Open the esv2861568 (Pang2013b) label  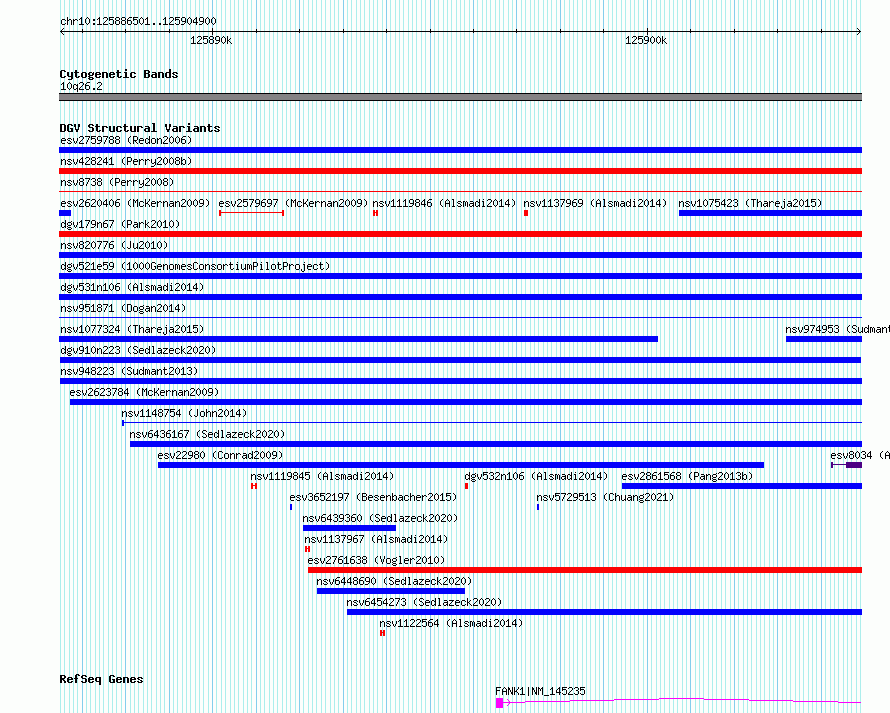coord(687,476)
